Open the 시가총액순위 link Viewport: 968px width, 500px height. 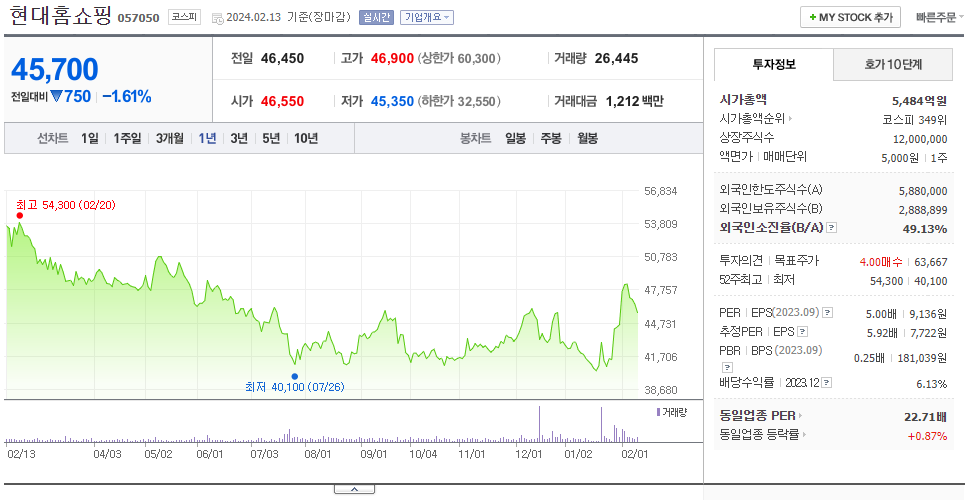pos(756,119)
